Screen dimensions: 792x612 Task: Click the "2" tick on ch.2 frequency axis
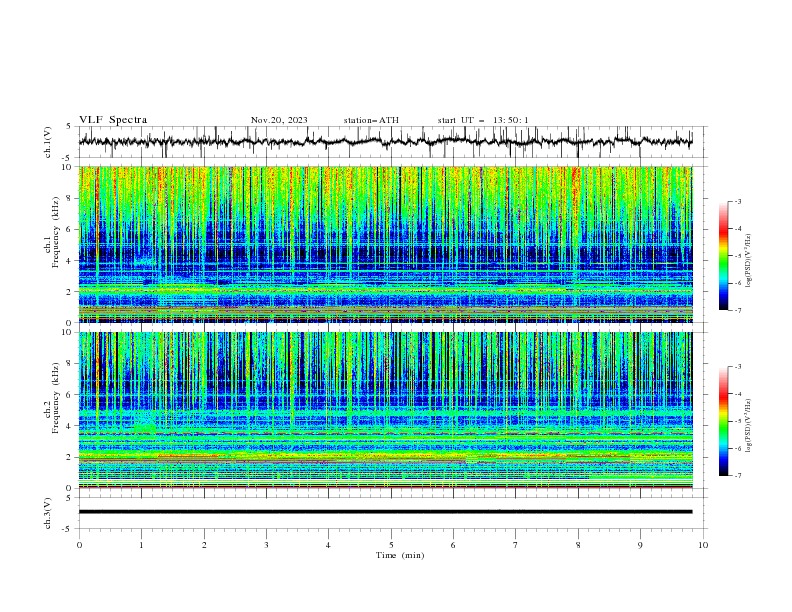[70, 457]
